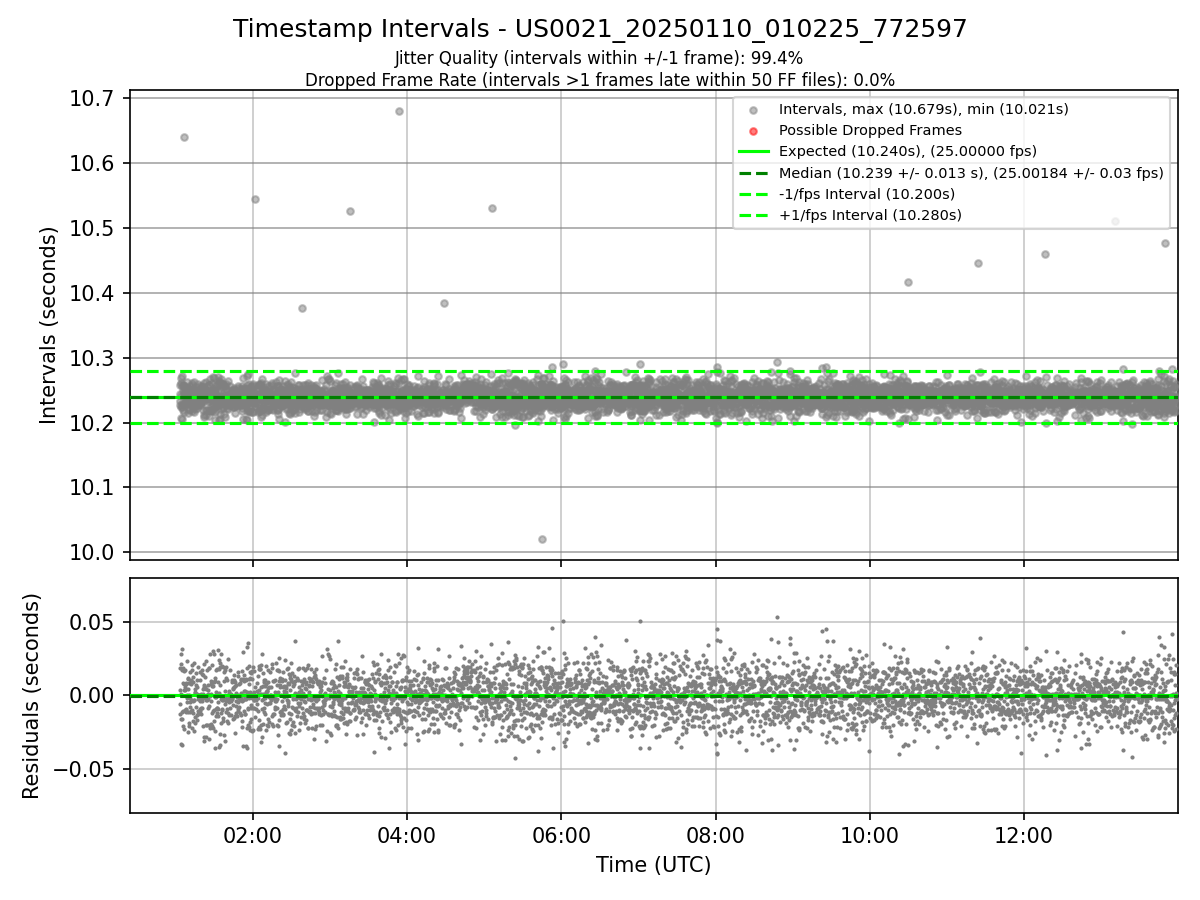Click legend entry 'Expected (10.240s), (25.00000 fps)'

907,151
